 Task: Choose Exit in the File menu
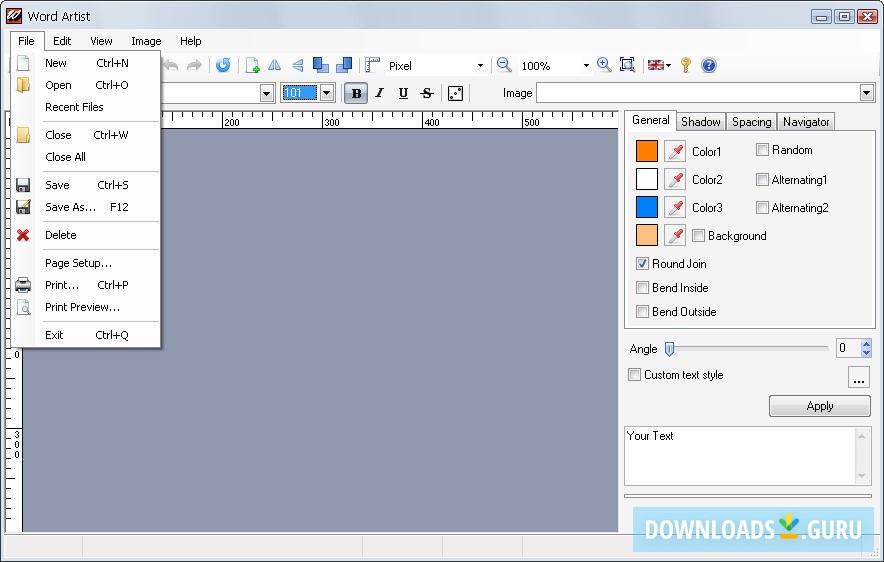[86, 335]
